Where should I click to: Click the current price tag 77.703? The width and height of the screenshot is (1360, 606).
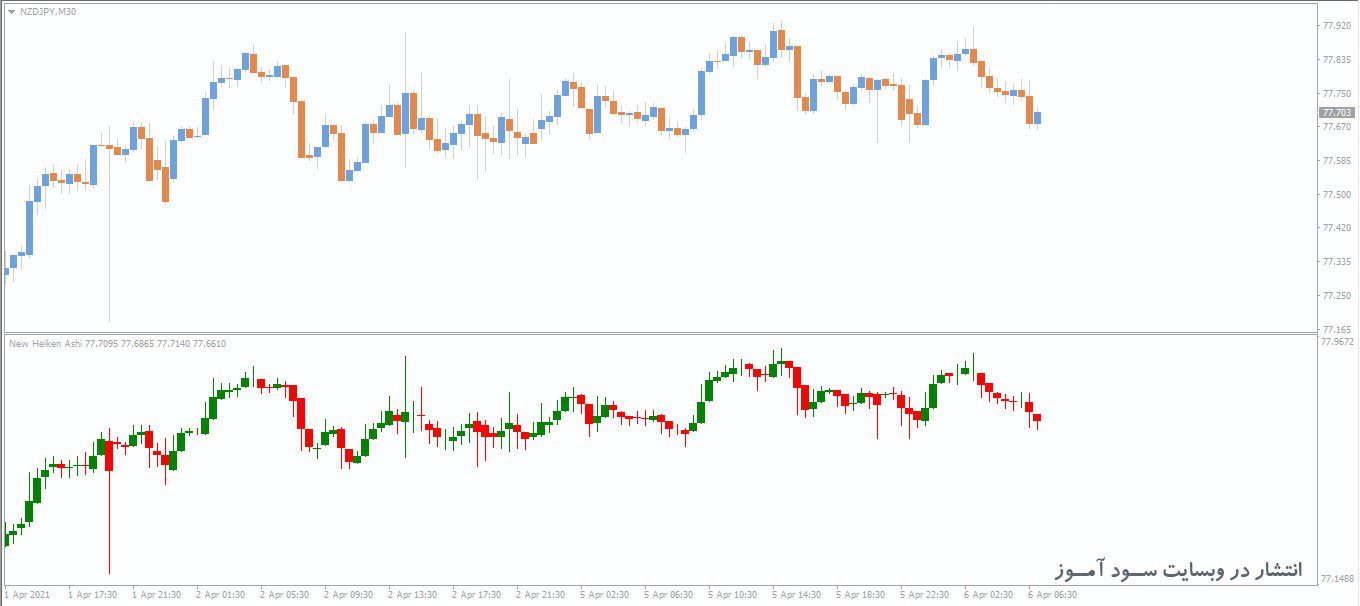(1337, 113)
